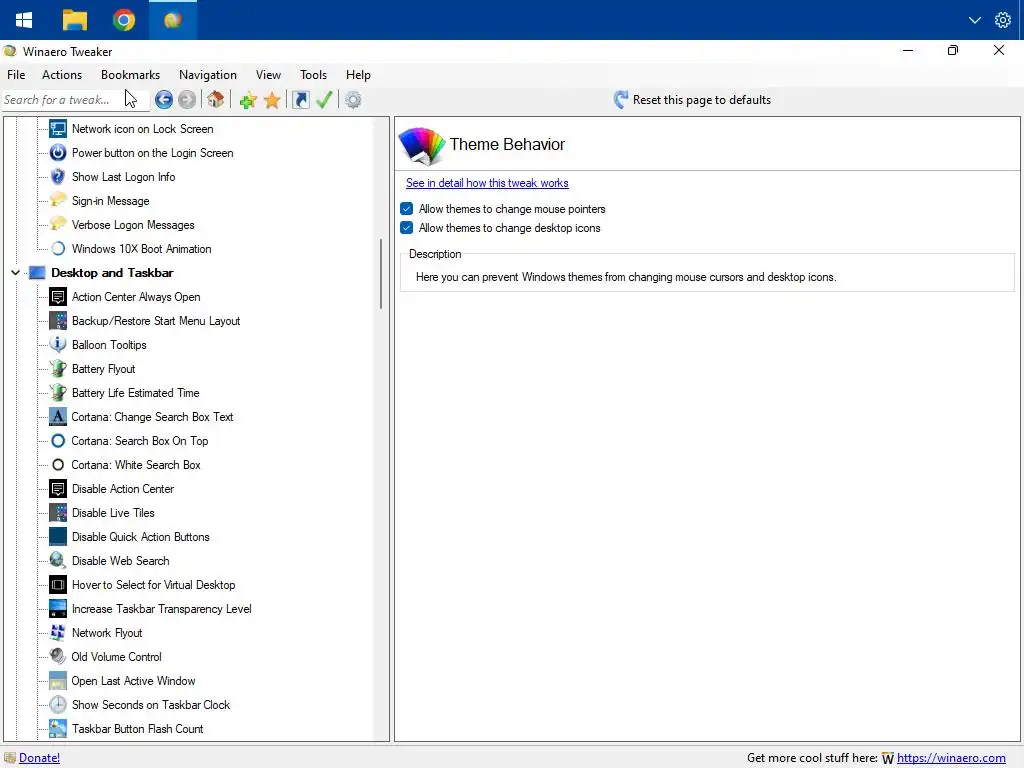Viewport: 1024px width, 768px height.
Task: Click the Cortana Search Box On Top icon
Action: pos(58,441)
